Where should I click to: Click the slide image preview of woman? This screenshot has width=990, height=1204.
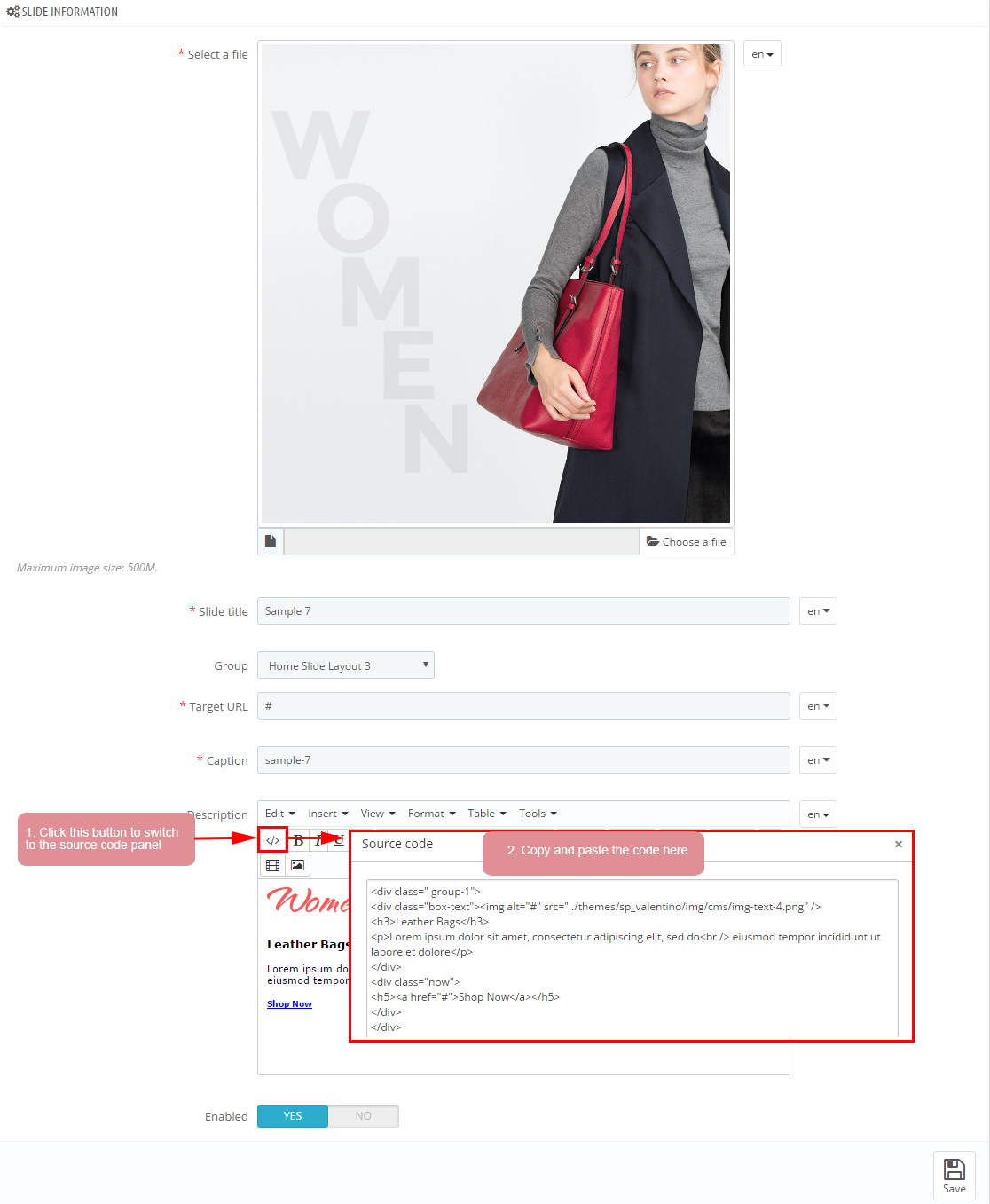pyautogui.click(x=496, y=284)
